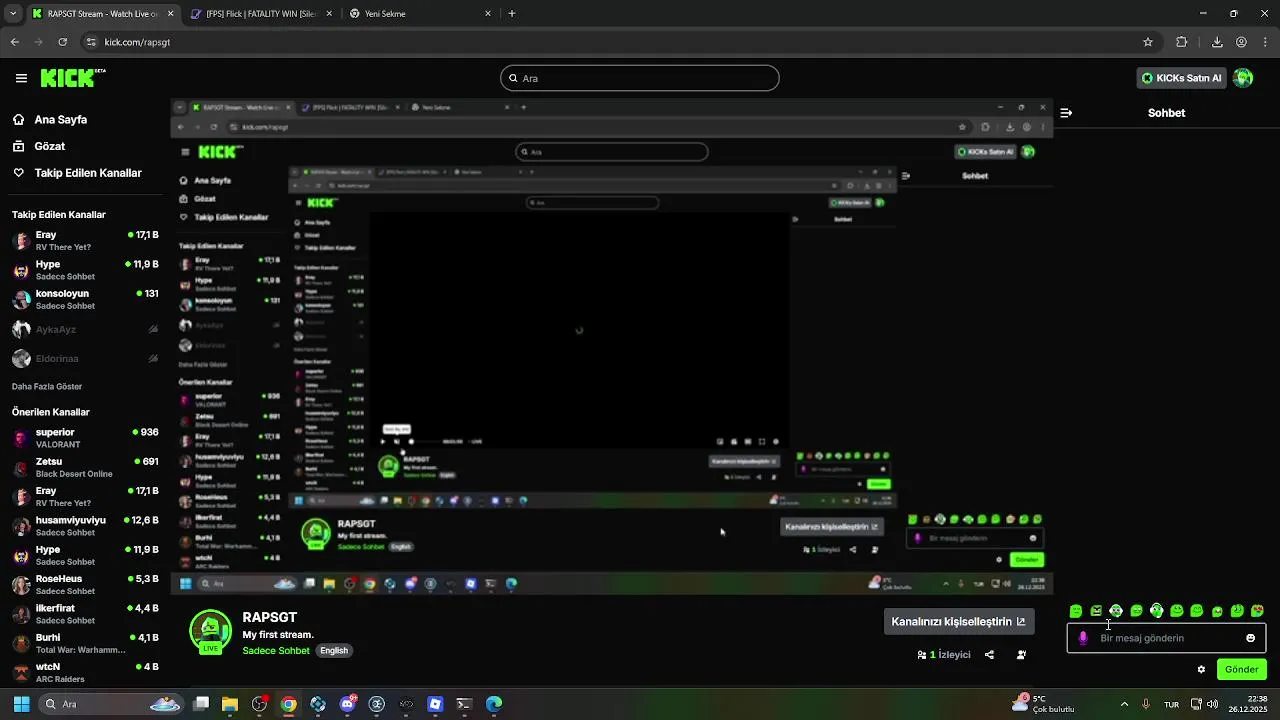
Task: Open Chrome tab search dropdown
Action: click(13, 14)
